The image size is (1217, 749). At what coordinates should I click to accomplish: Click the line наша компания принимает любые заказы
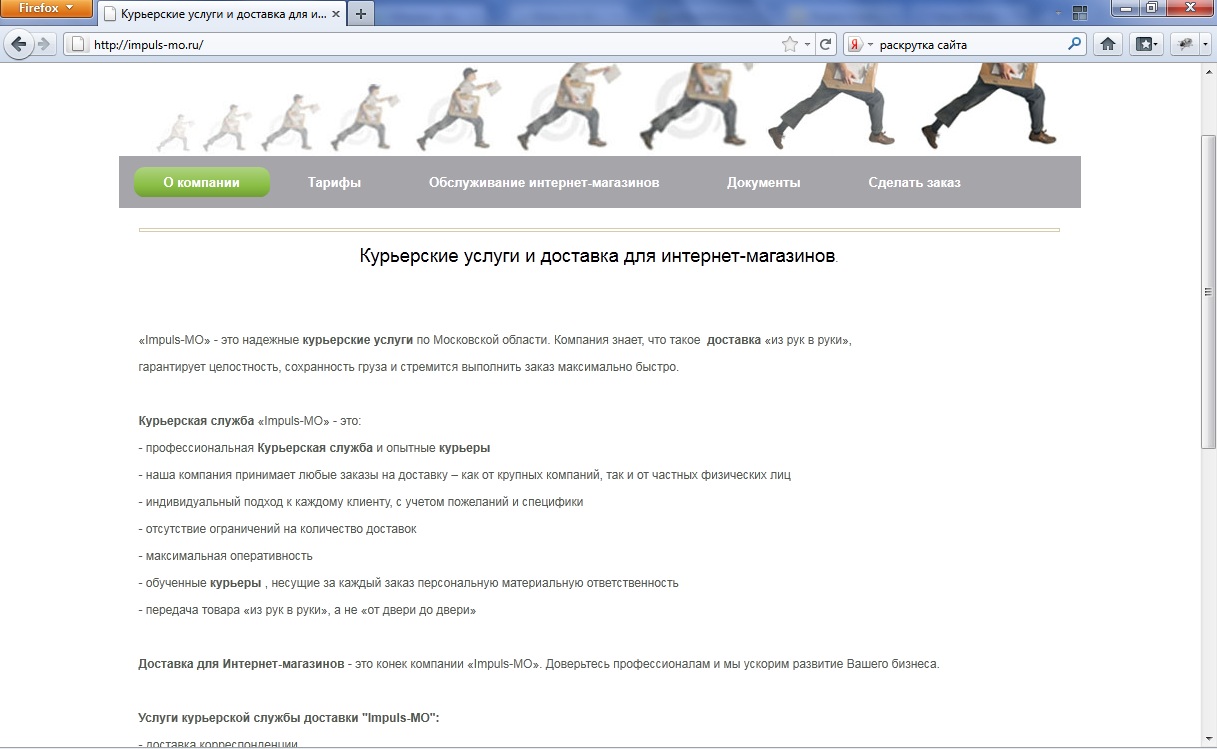point(464,474)
